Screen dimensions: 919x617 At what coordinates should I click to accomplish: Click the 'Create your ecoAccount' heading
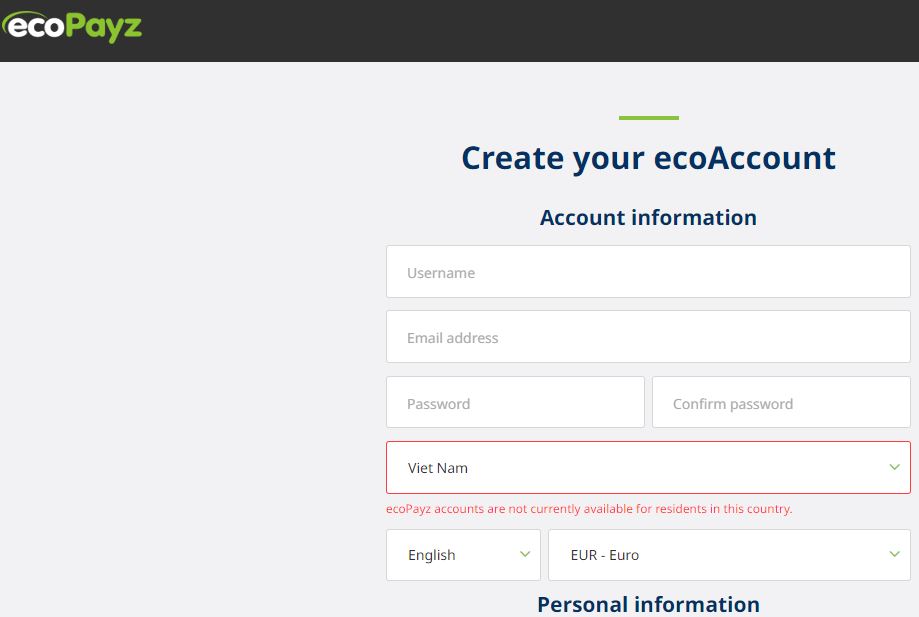tap(648, 158)
